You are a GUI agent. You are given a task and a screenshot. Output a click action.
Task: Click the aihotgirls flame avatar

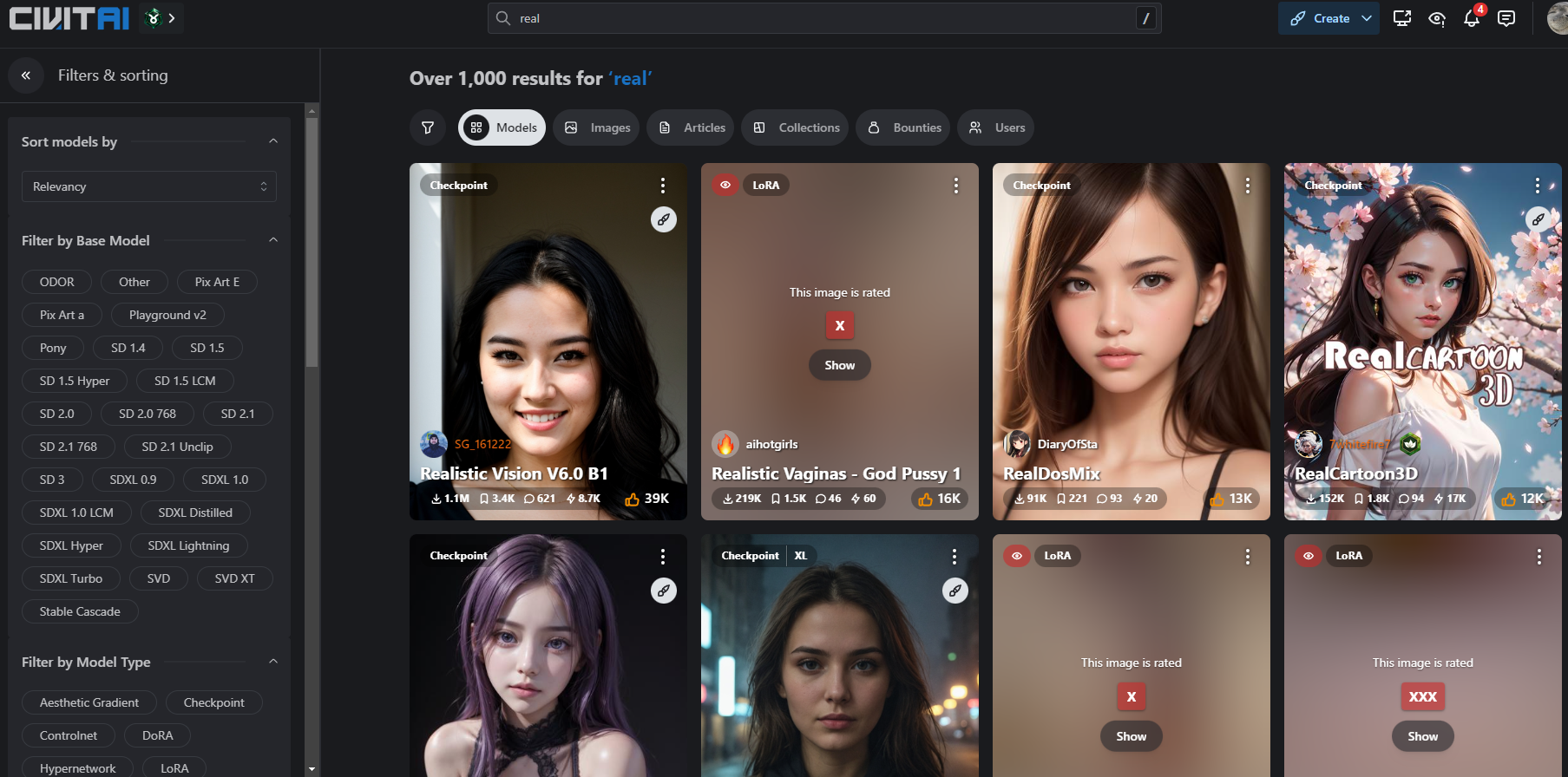(x=725, y=444)
